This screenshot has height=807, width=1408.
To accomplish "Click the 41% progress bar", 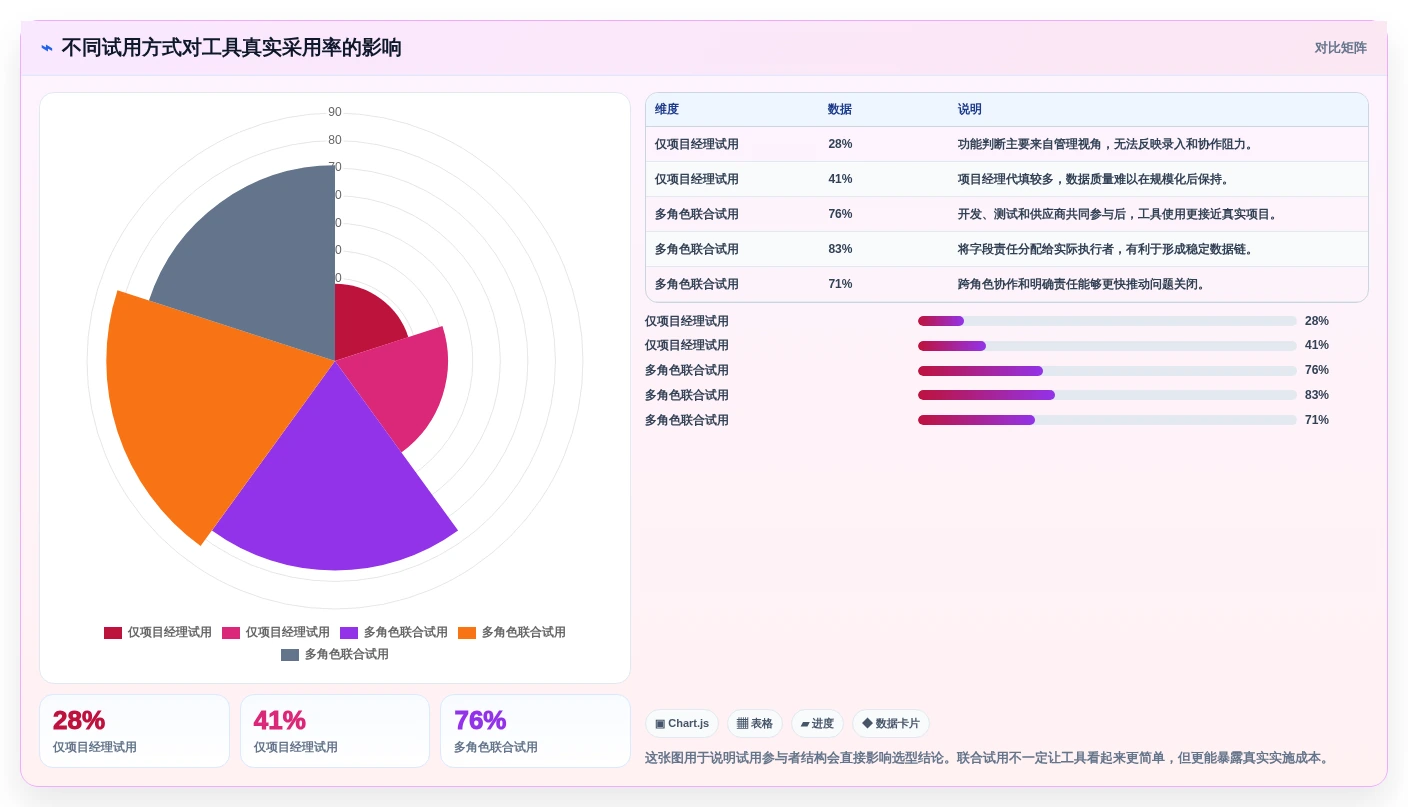I will pos(1107,346).
